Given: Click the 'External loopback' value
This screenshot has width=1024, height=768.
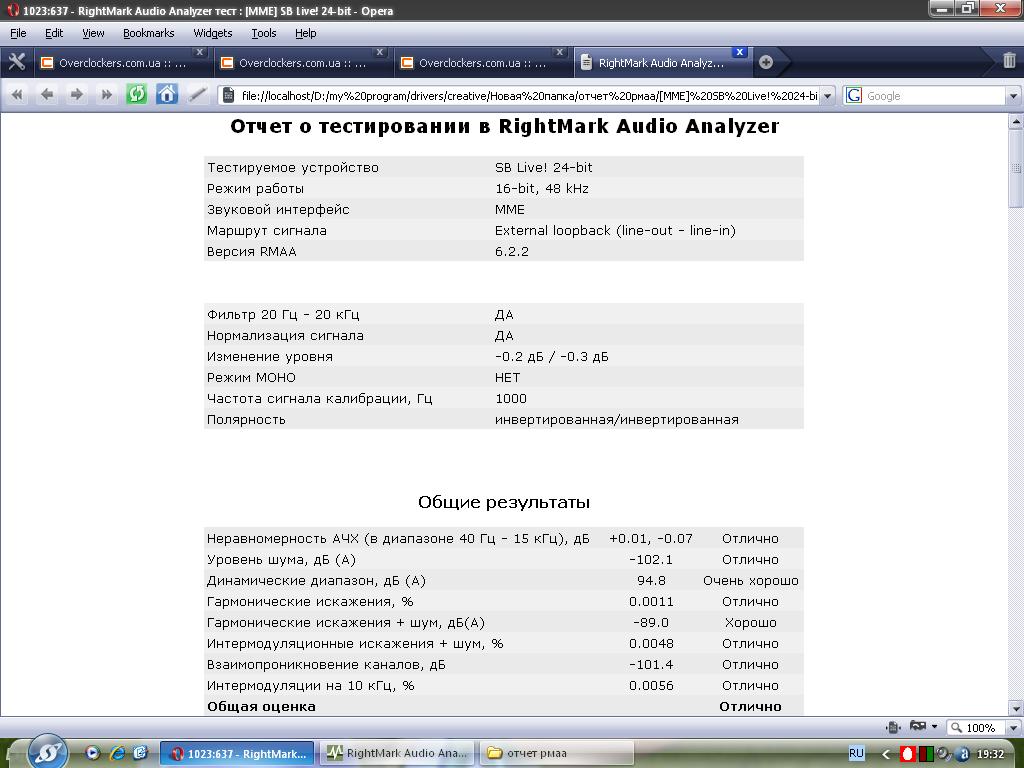Looking at the screenshot, I should pos(615,231).
